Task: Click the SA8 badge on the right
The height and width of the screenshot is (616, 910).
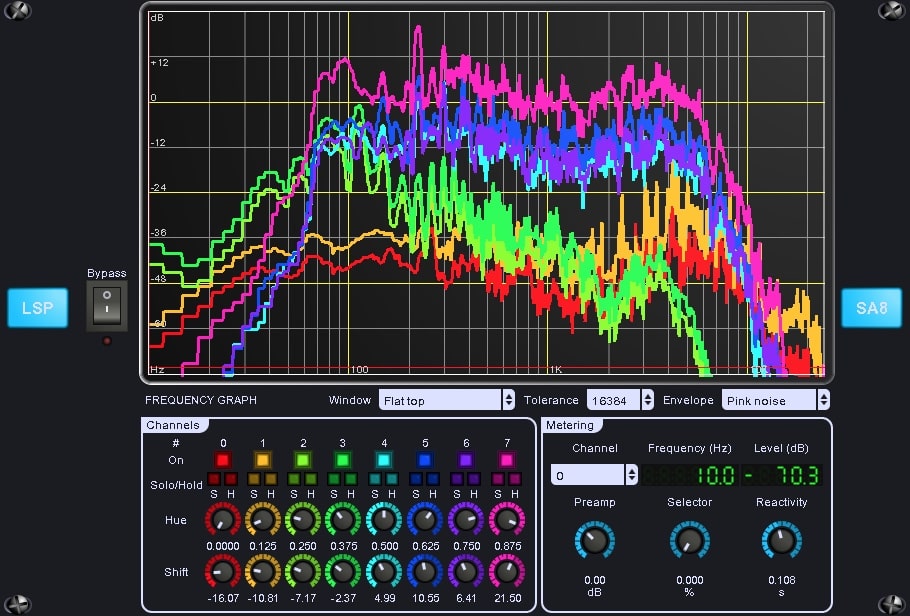Action: (872, 308)
